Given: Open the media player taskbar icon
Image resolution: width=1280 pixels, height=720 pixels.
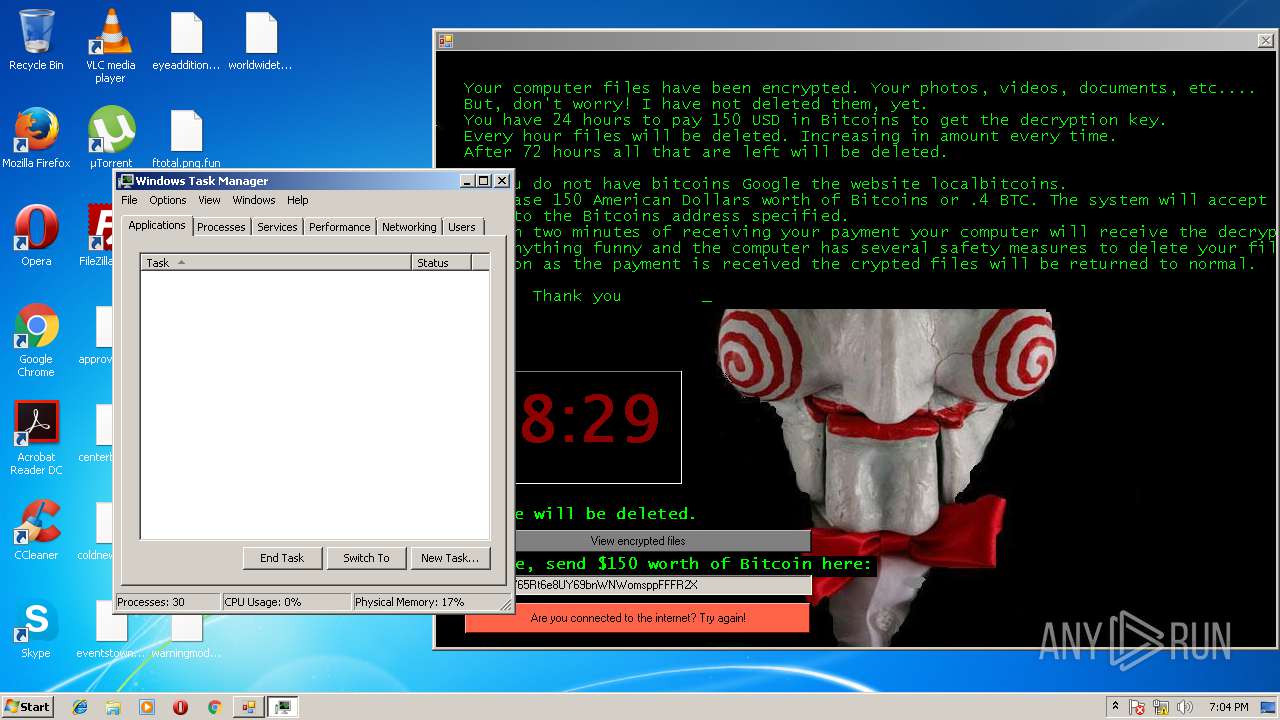Looking at the screenshot, I should tap(147, 707).
